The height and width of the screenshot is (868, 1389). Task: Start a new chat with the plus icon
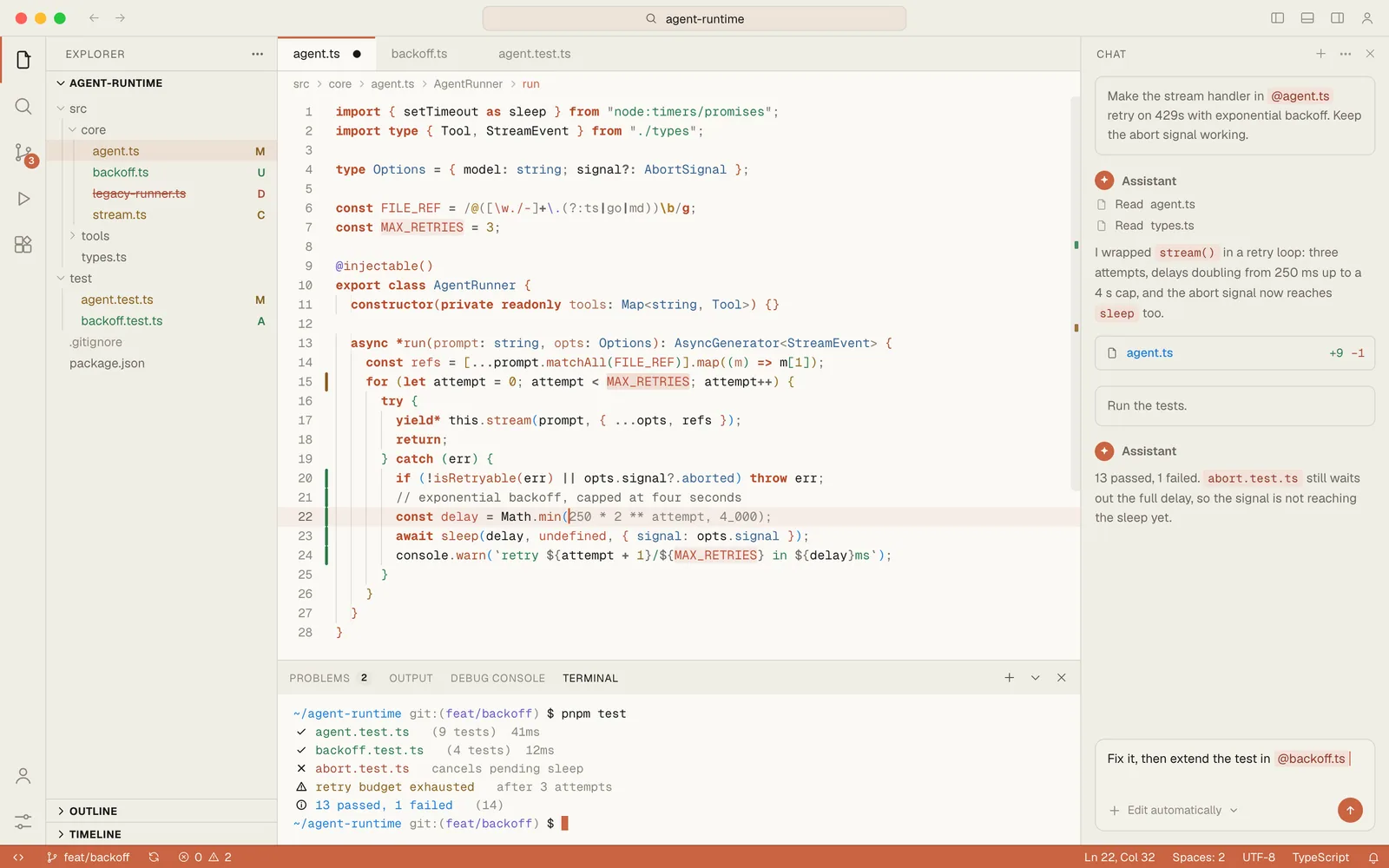pyautogui.click(x=1320, y=54)
